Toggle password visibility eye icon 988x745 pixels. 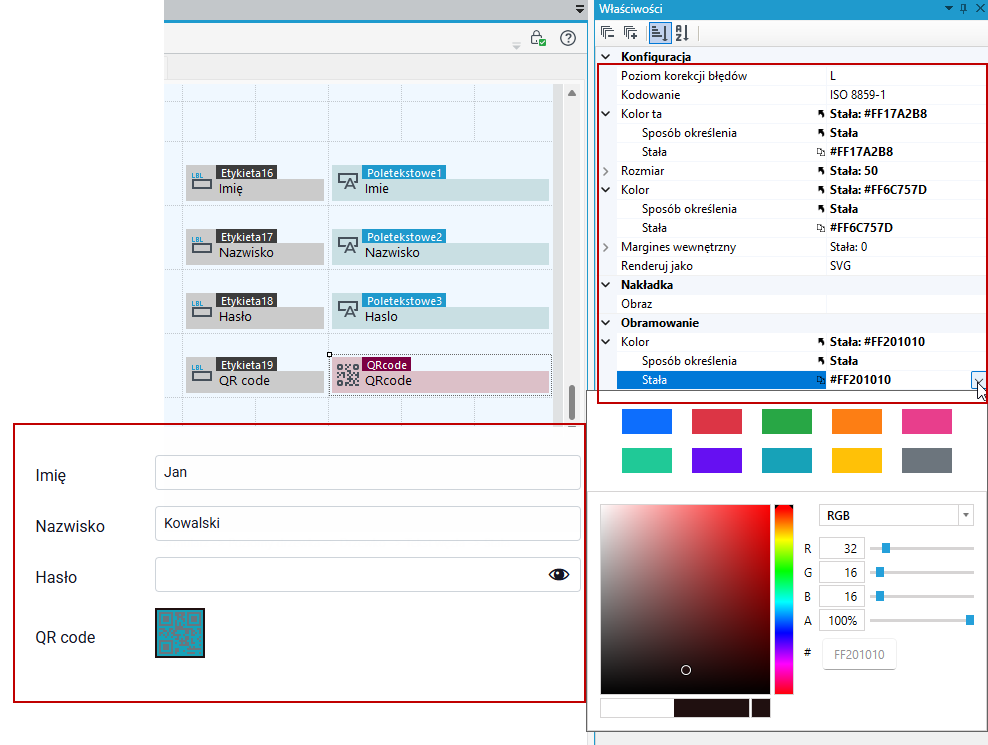[x=558, y=574]
